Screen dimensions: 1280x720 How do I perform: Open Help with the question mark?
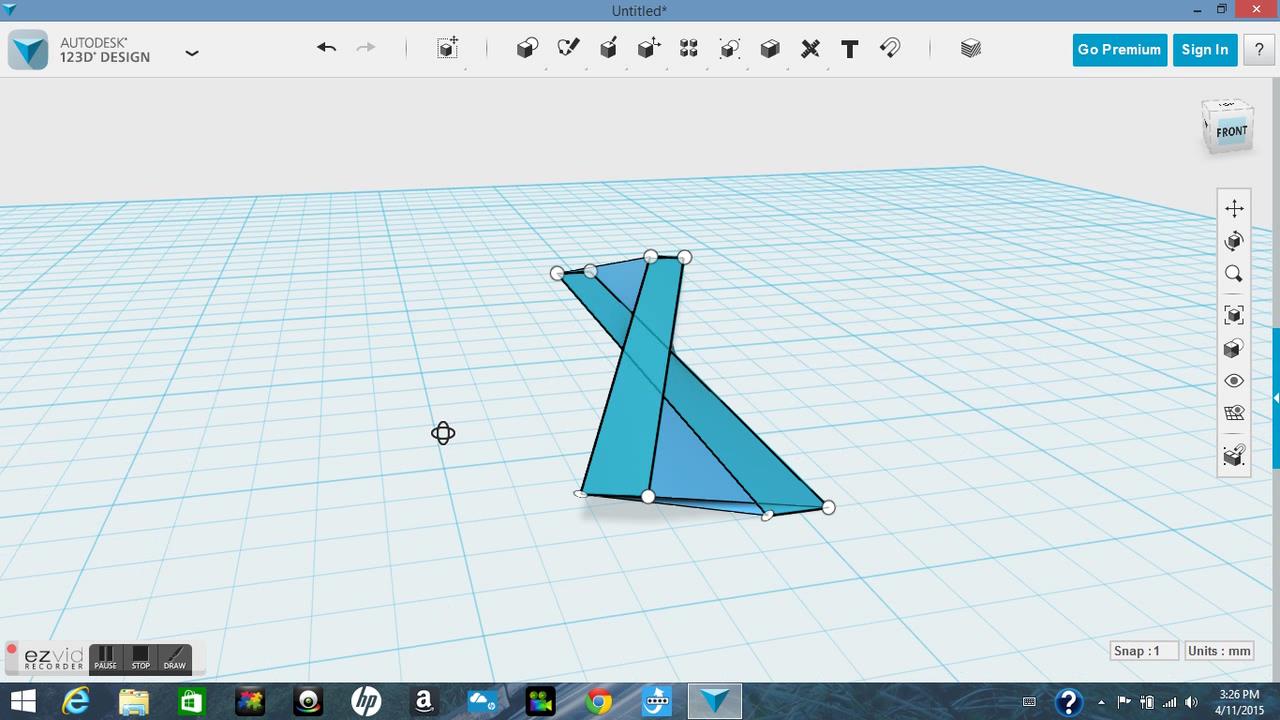(1259, 50)
